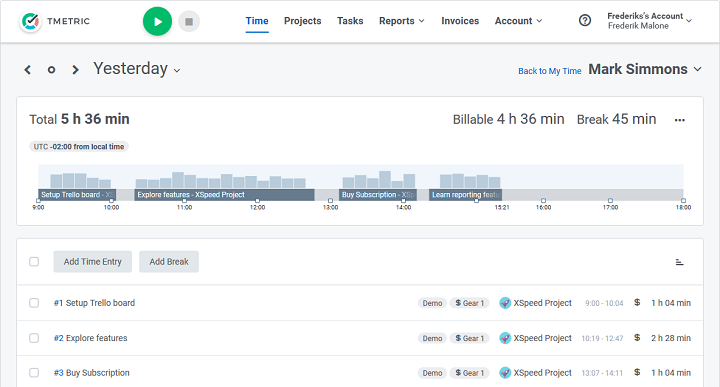Click the TMetric logo icon
Image resolution: width=720 pixels, height=387 pixels.
[30, 21]
